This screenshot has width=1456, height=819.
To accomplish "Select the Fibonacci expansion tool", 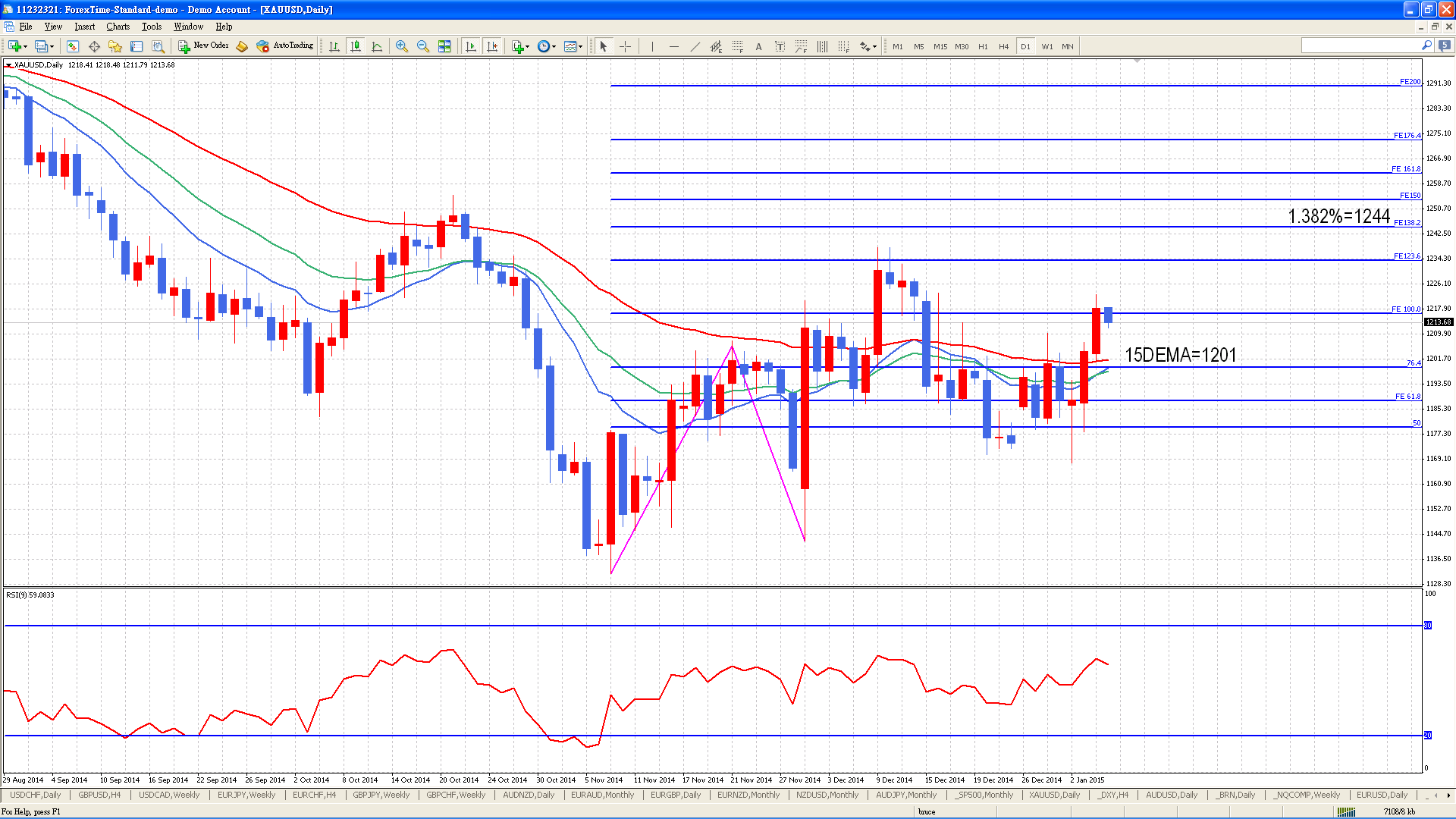I will 801,46.
